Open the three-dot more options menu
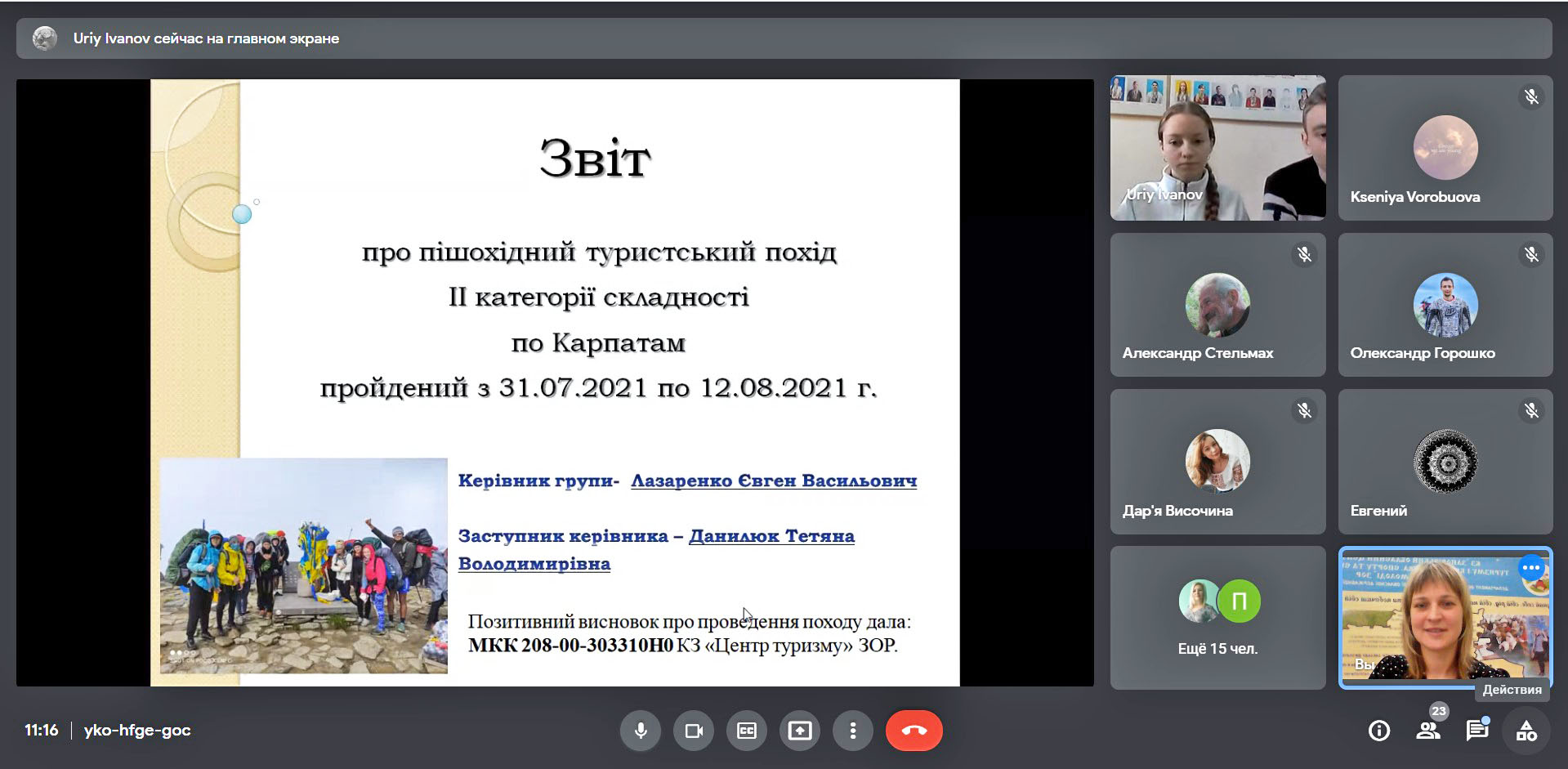The height and width of the screenshot is (769, 1568). pyautogui.click(x=853, y=731)
